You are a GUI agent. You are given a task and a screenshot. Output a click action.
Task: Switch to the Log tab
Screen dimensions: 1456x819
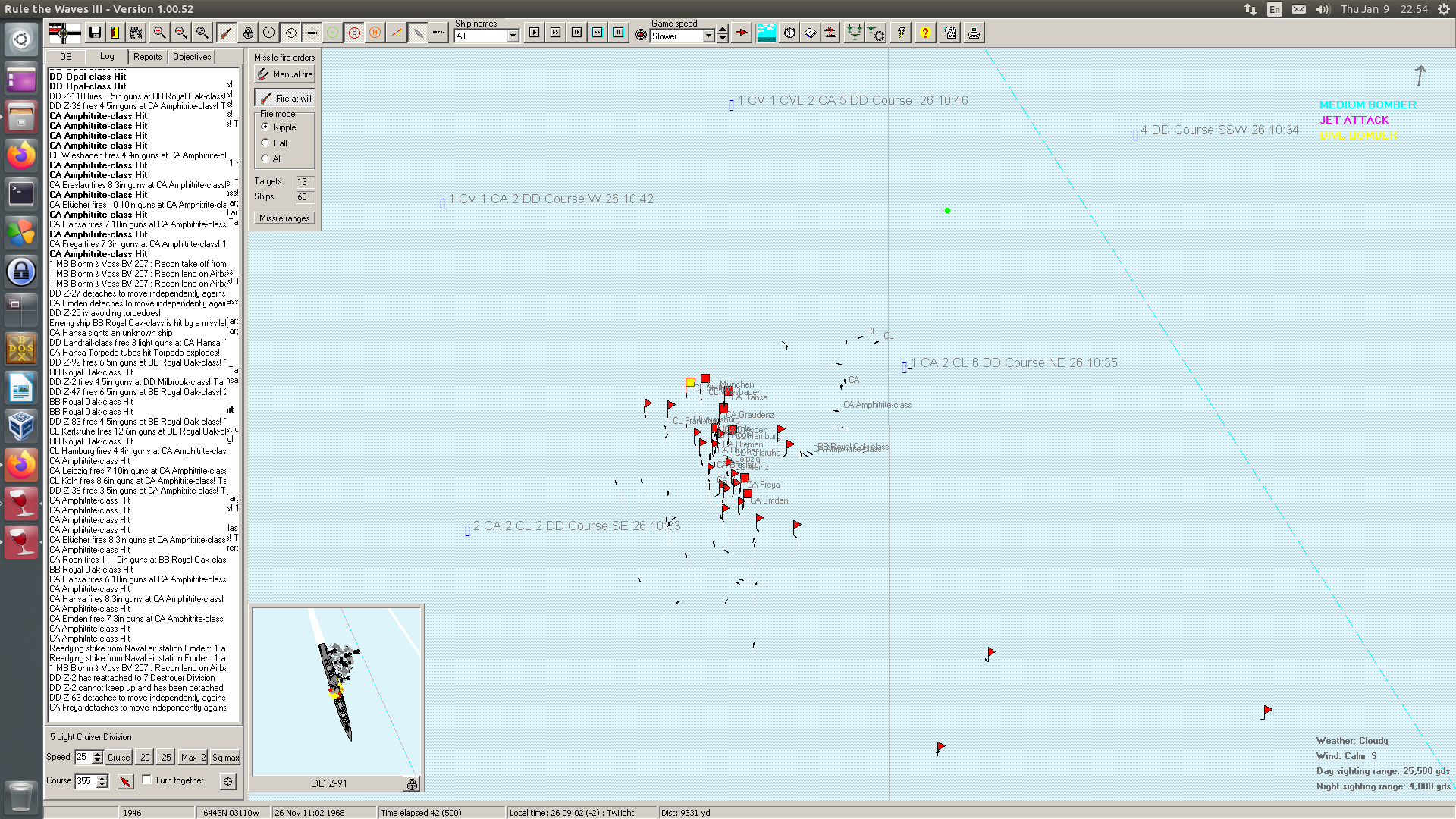(x=107, y=57)
